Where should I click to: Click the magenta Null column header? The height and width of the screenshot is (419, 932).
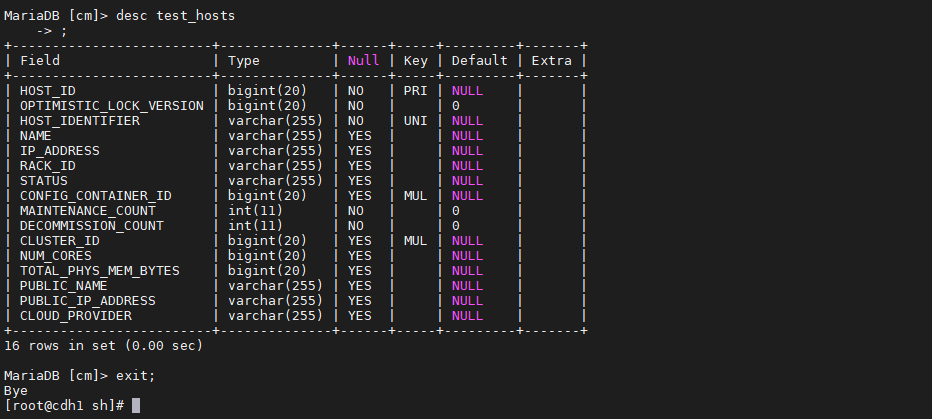363,61
